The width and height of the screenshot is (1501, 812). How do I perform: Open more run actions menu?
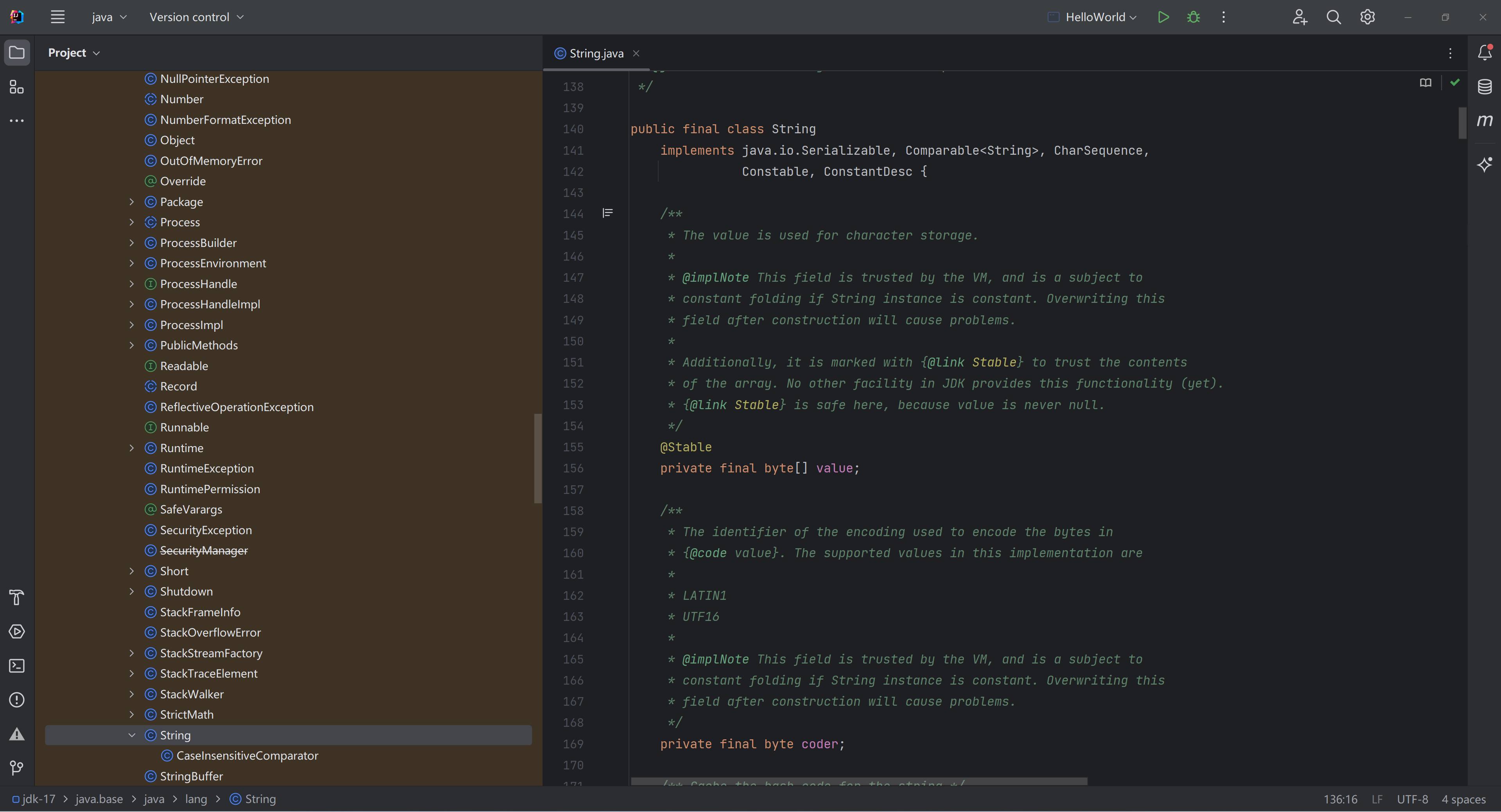1223,17
